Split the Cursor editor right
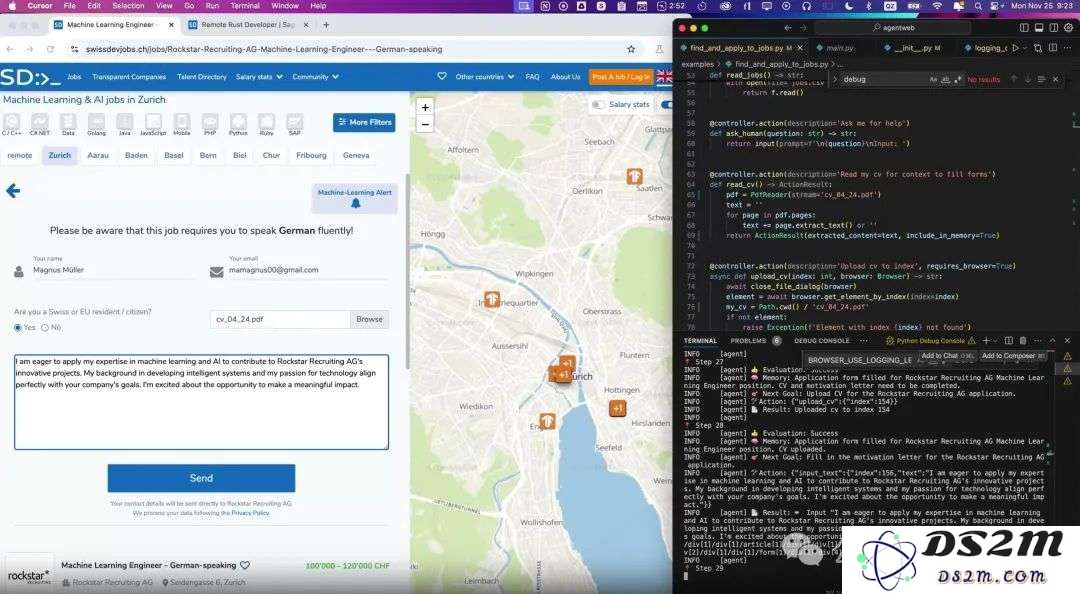Viewport: 1080px width, 594px height. (x=1053, y=48)
